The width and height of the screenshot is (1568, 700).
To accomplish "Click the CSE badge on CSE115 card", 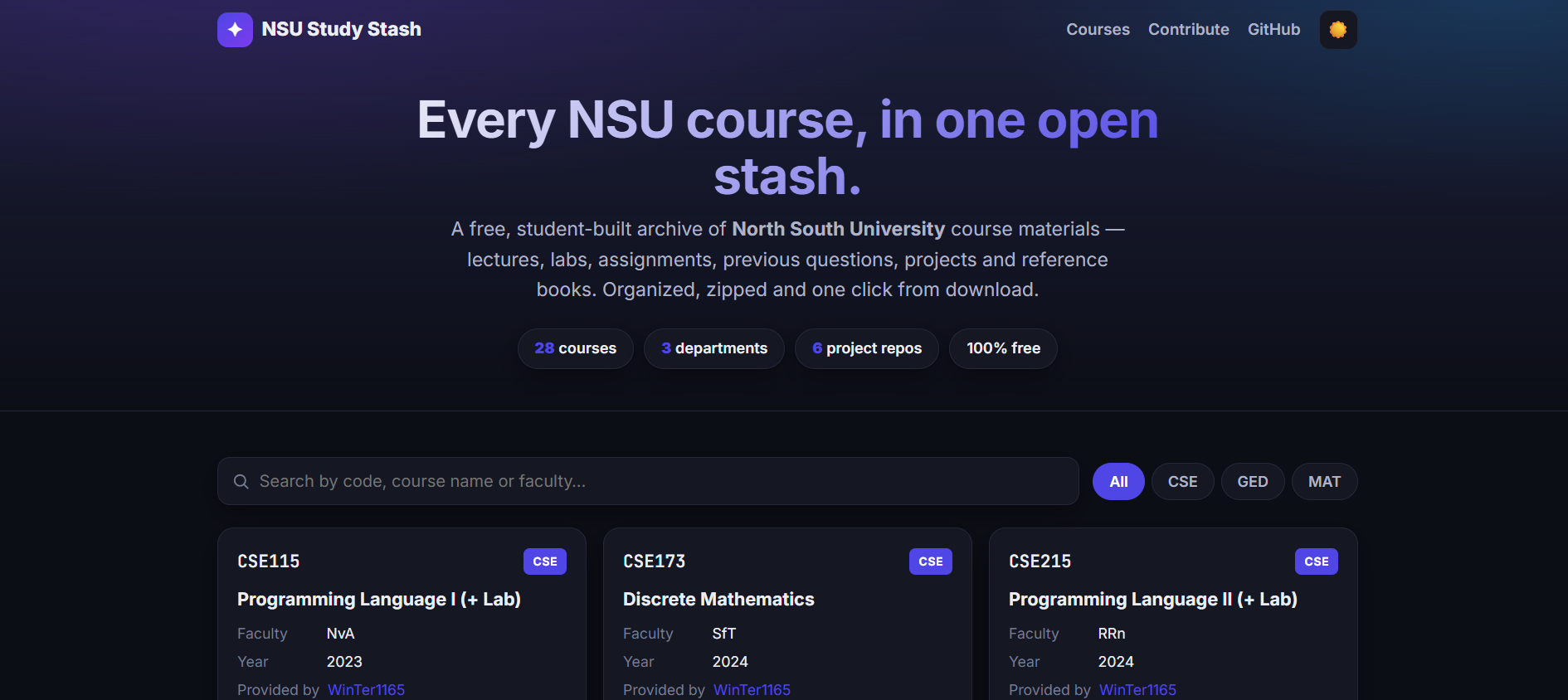I will [545, 561].
